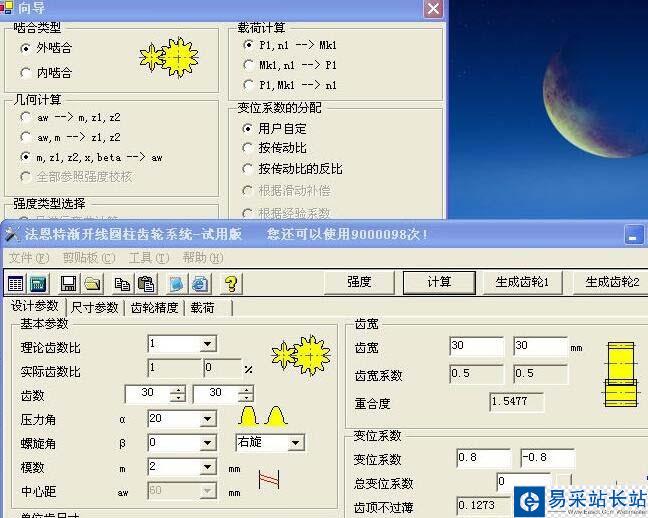Click the blue document toolbar icon

[x=176, y=284]
